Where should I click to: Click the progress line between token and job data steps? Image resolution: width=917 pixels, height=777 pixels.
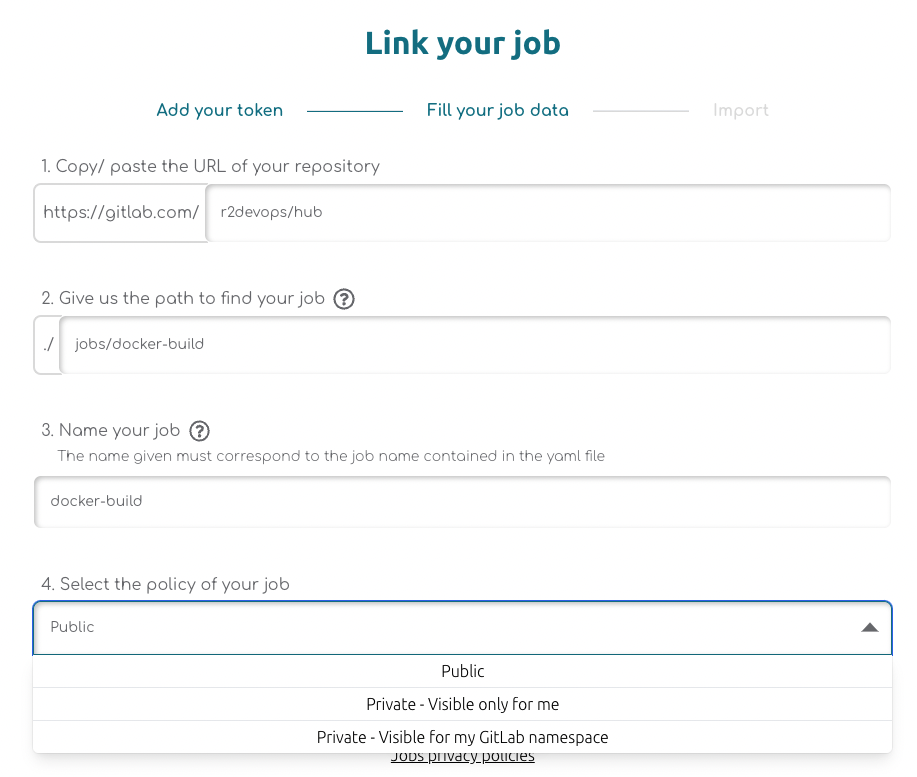click(x=354, y=110)
